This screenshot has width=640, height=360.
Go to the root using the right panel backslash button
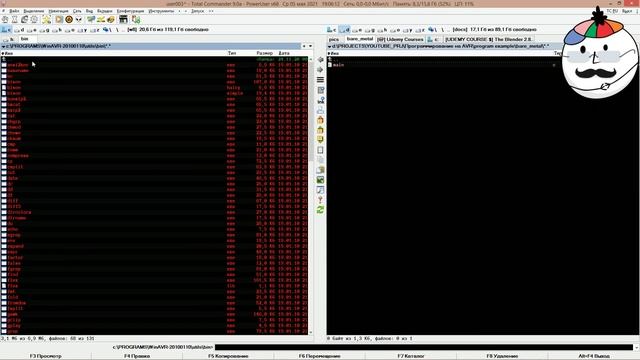(x=442, y=30)
